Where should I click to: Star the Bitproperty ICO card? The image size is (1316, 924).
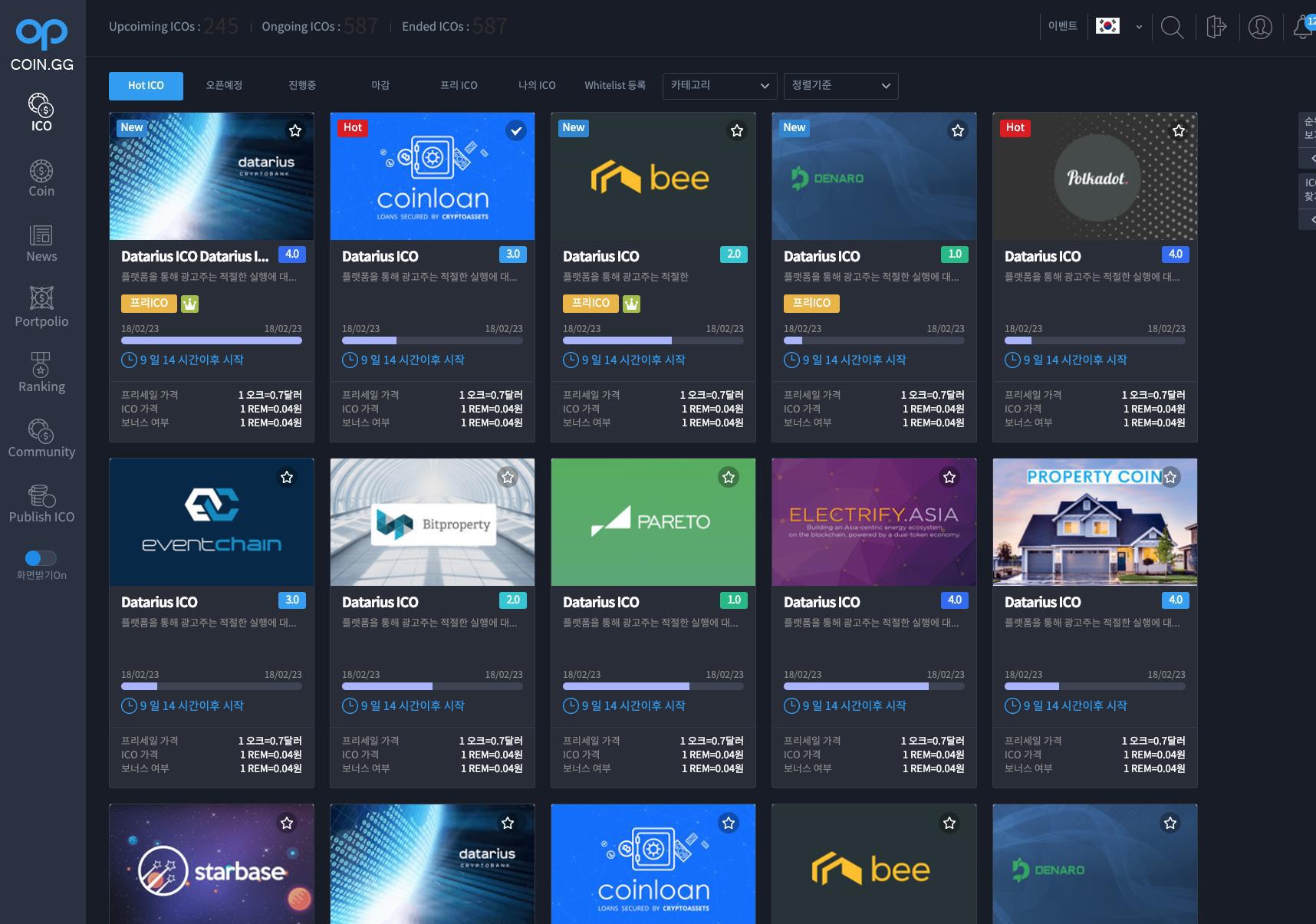pos(508,477)
